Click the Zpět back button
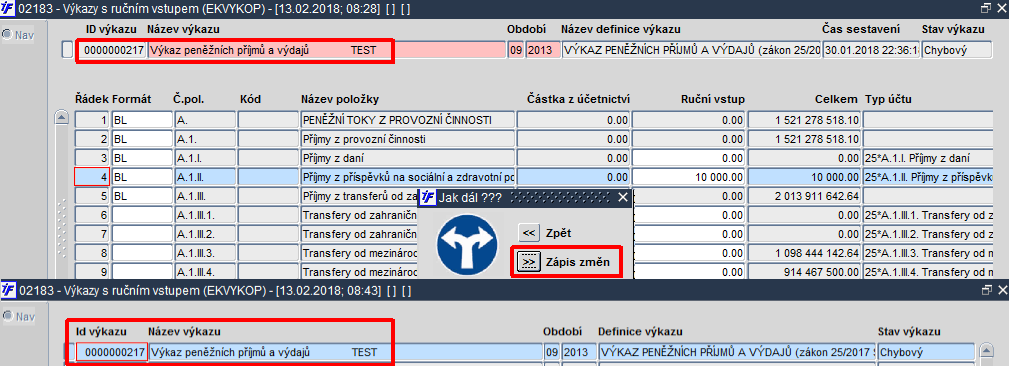The width and height of the screenshot is (1009, 366). click(529, 233)
